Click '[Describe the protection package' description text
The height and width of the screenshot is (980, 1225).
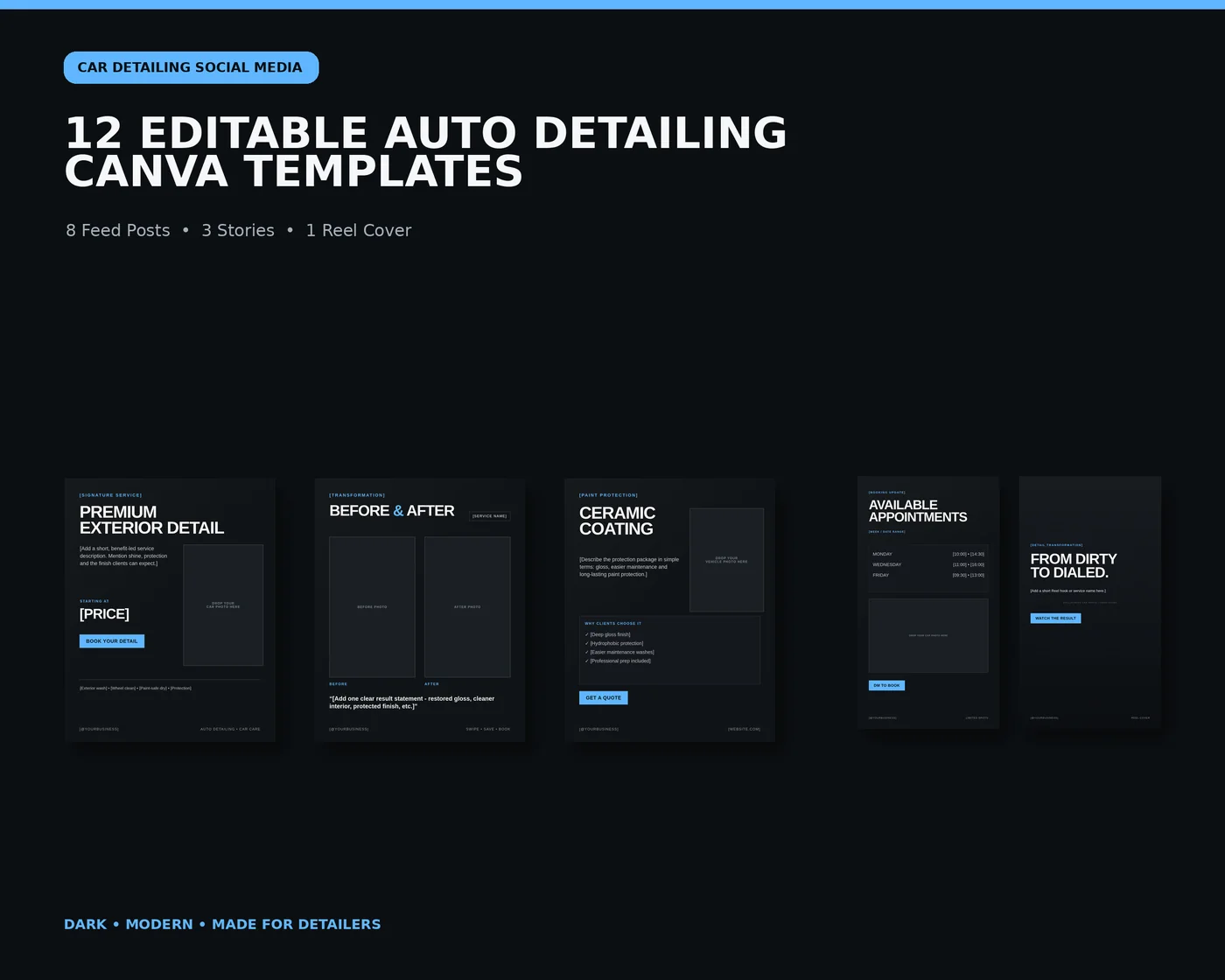point(629,567)
